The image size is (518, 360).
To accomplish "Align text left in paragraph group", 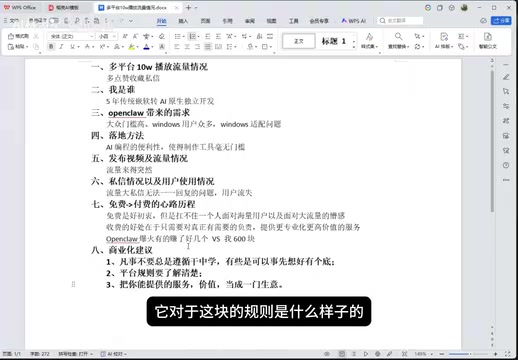I will [x=177, y=47].
